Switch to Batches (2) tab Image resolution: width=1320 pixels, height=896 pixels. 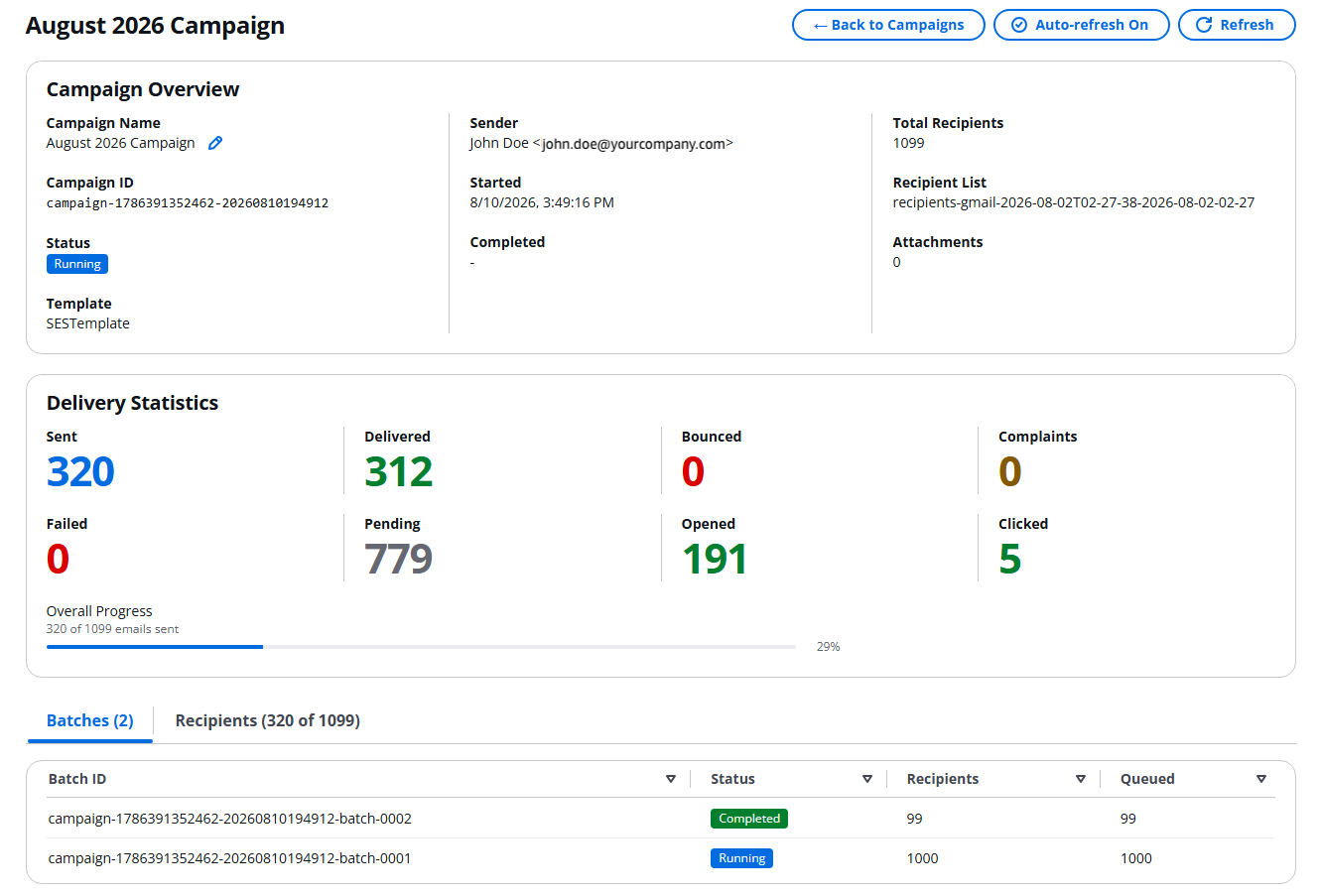[90, 721]
